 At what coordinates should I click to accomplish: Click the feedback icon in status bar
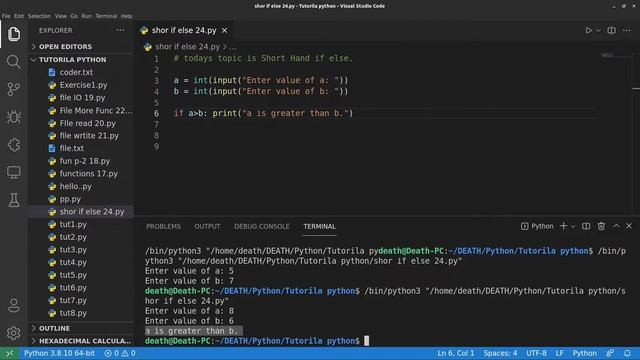(610, 353)
